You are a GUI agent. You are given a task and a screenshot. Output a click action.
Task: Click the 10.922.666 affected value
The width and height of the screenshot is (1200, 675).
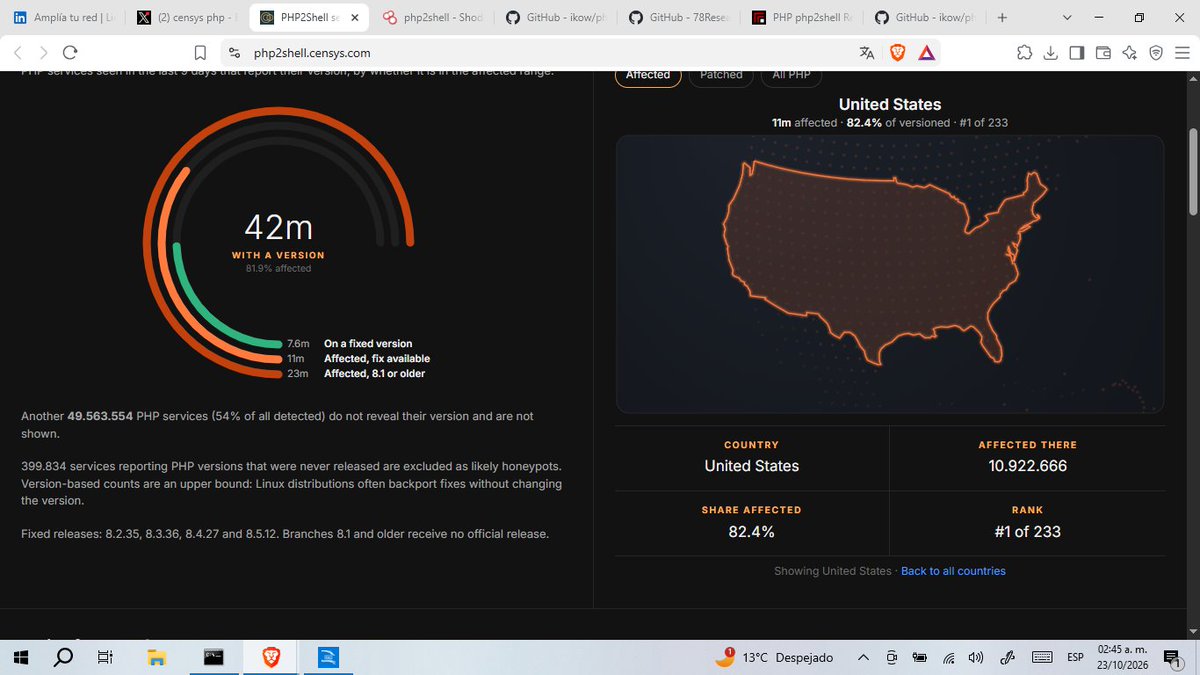click(x=1027, y=466)
